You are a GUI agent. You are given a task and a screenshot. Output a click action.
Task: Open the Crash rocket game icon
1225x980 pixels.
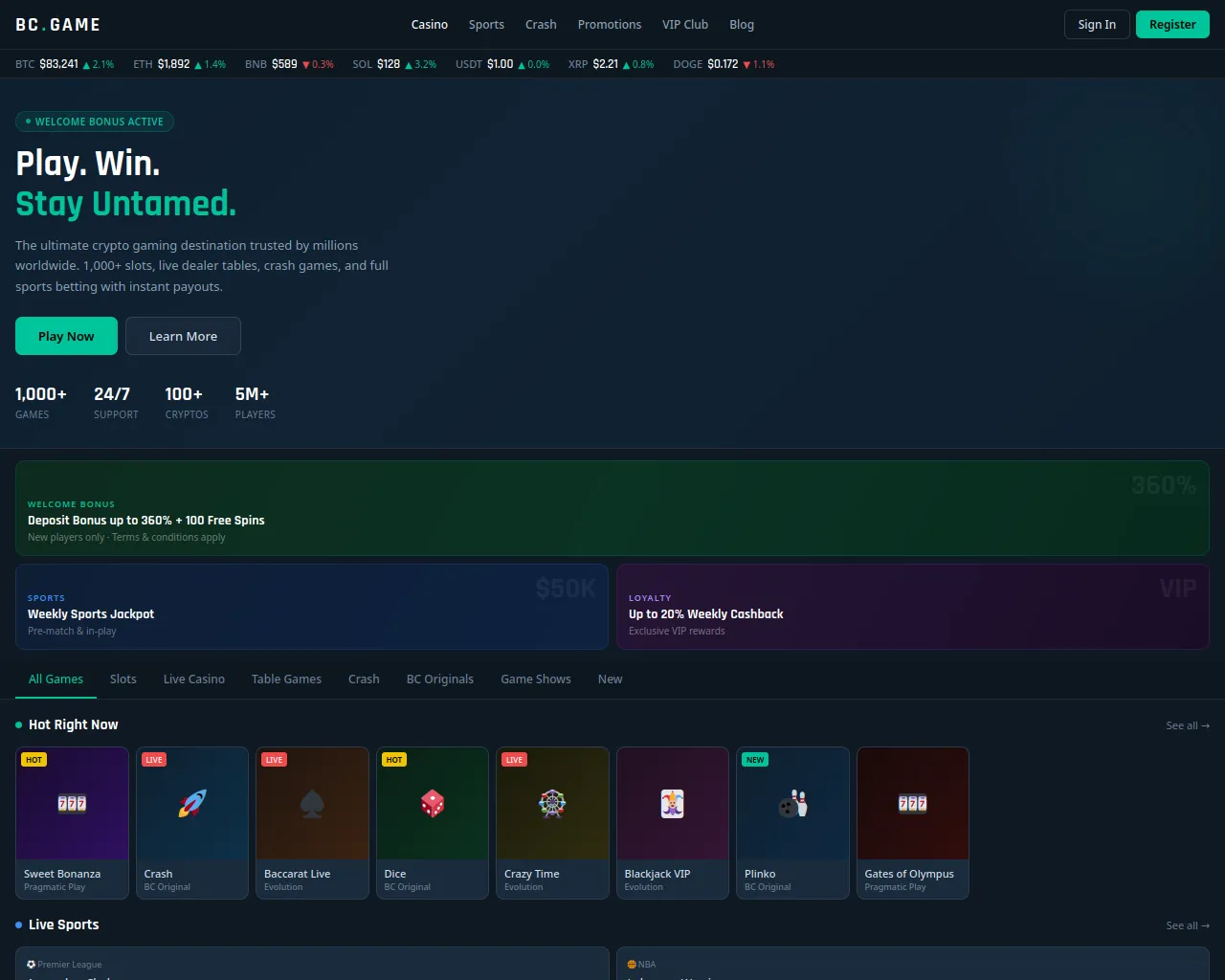coord(192,803)
